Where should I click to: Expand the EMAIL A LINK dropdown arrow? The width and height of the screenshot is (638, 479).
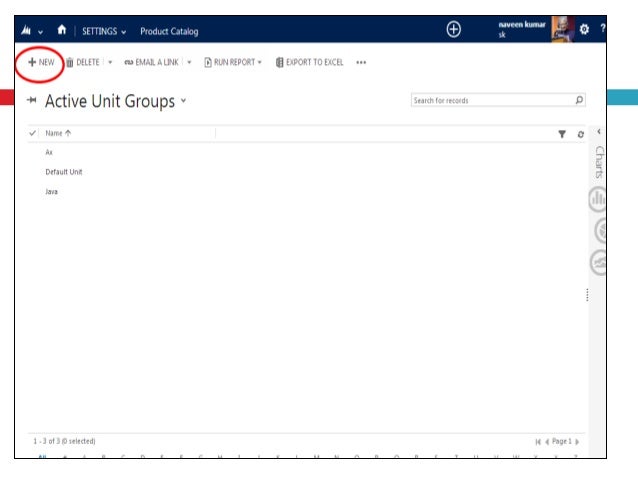click(x=189, y=62)
